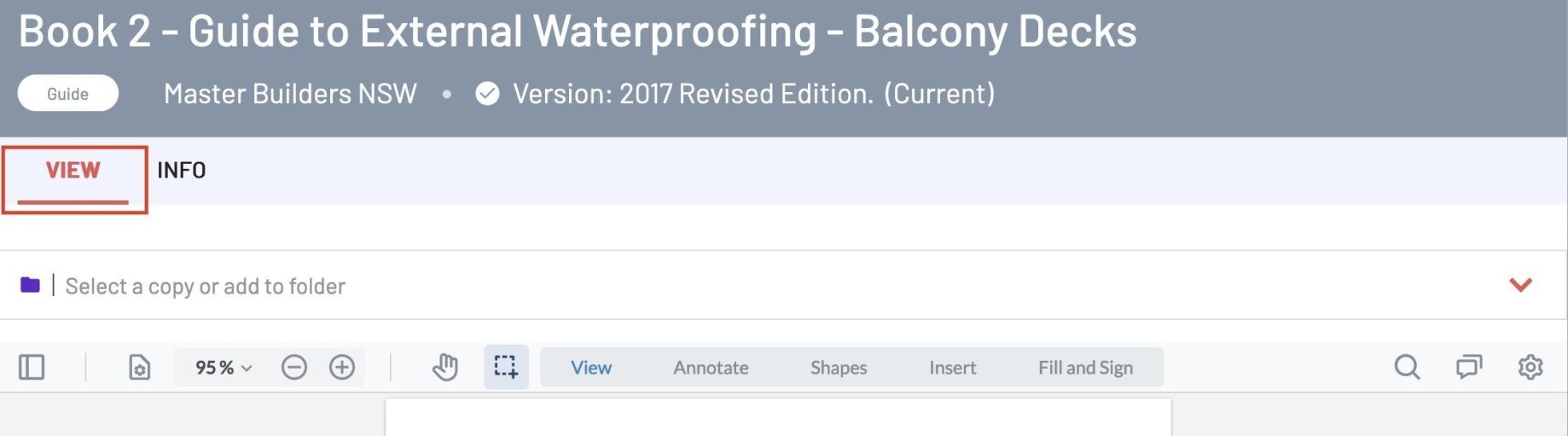This screenshot has width=1568, height=436.
Task: Choose Fill and Sign mode
Action: (x=1085, y=368)
